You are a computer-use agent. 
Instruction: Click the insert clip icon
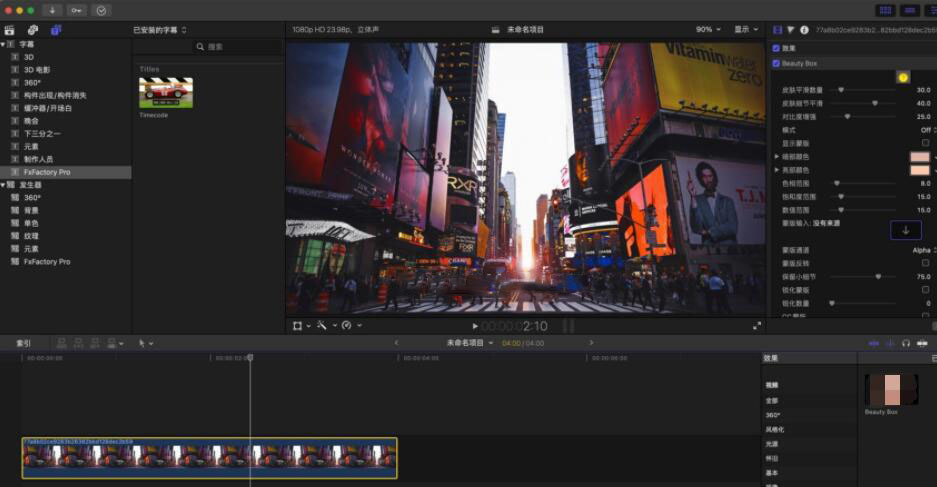[x=78, y=343]
